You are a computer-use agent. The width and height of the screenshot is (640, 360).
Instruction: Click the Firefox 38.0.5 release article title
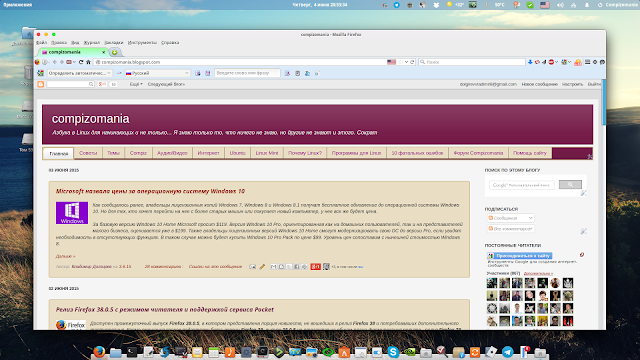pos(165,309)
